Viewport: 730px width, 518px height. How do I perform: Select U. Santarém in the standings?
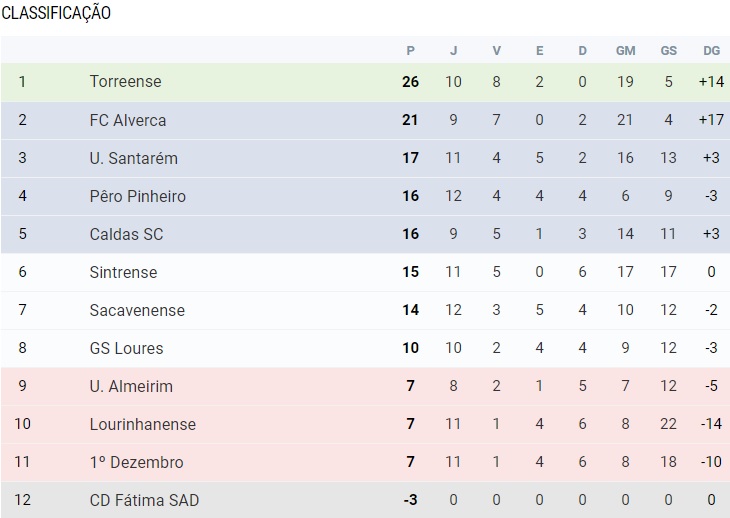pos(134,158)
